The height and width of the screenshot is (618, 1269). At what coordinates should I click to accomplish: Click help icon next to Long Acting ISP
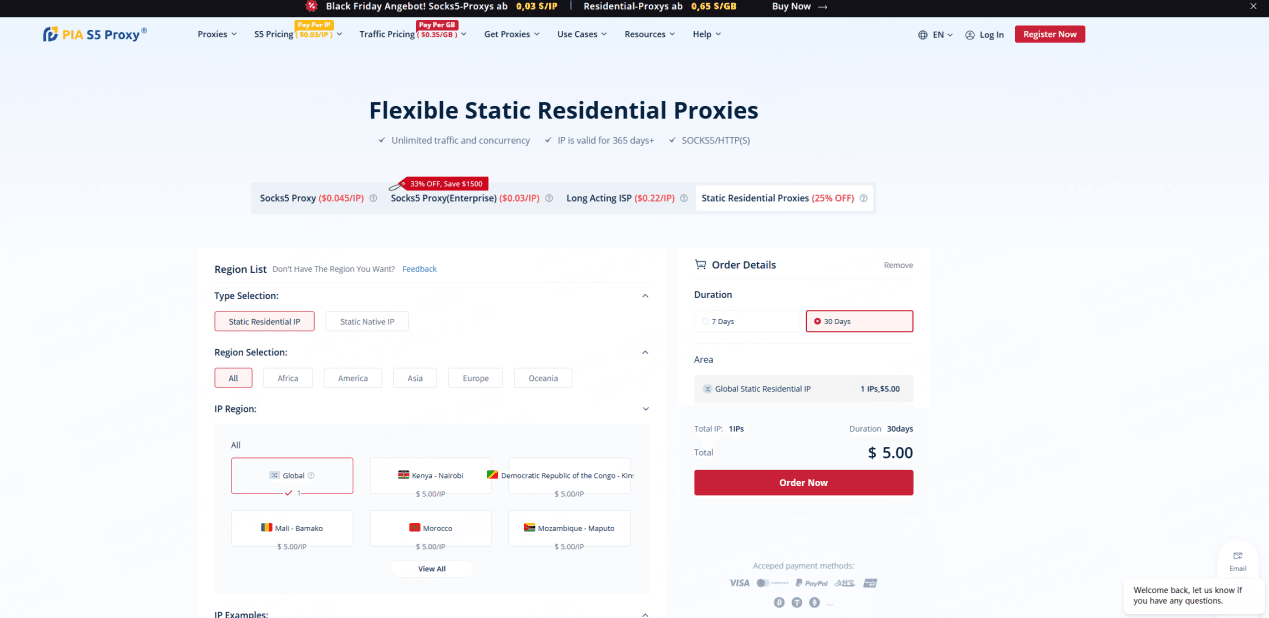(684, 198)
